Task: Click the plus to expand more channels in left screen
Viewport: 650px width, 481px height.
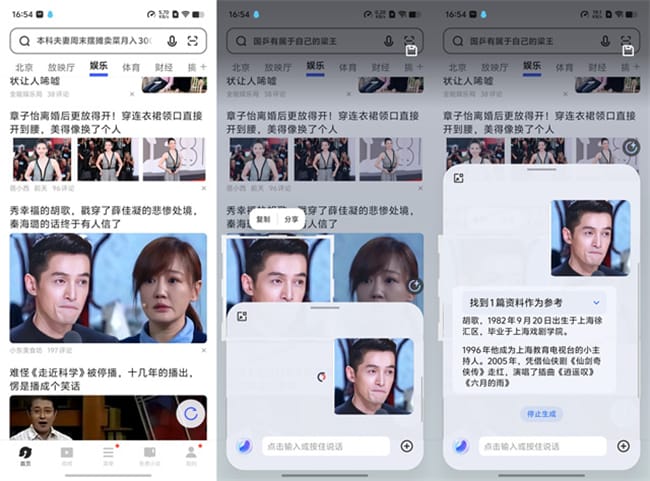Action: pos(204,67)
